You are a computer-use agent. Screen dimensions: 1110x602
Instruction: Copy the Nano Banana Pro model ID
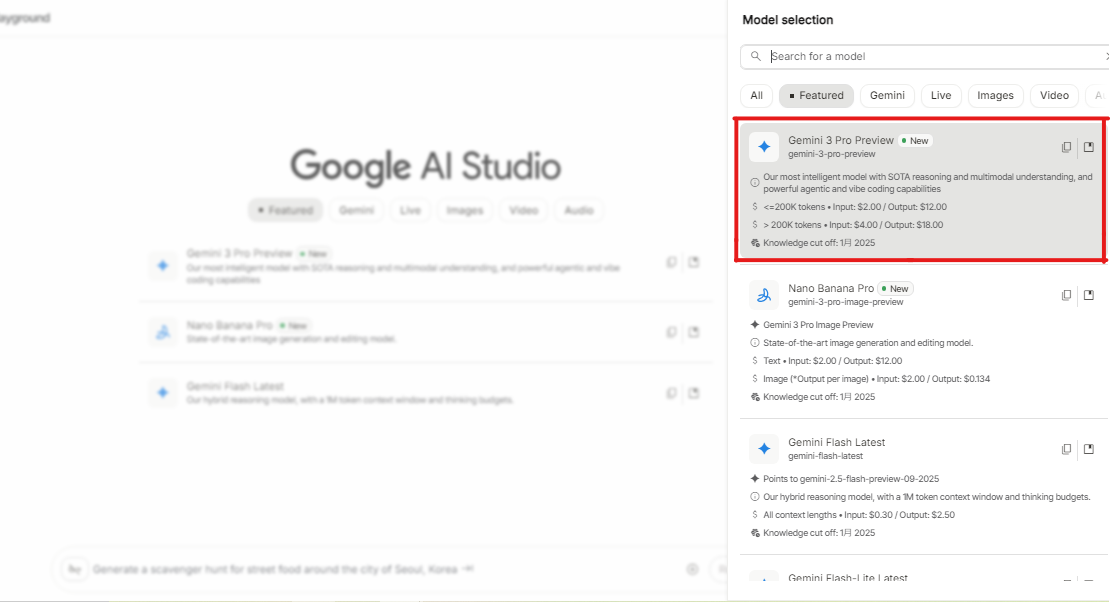(x=1066, y=295)
